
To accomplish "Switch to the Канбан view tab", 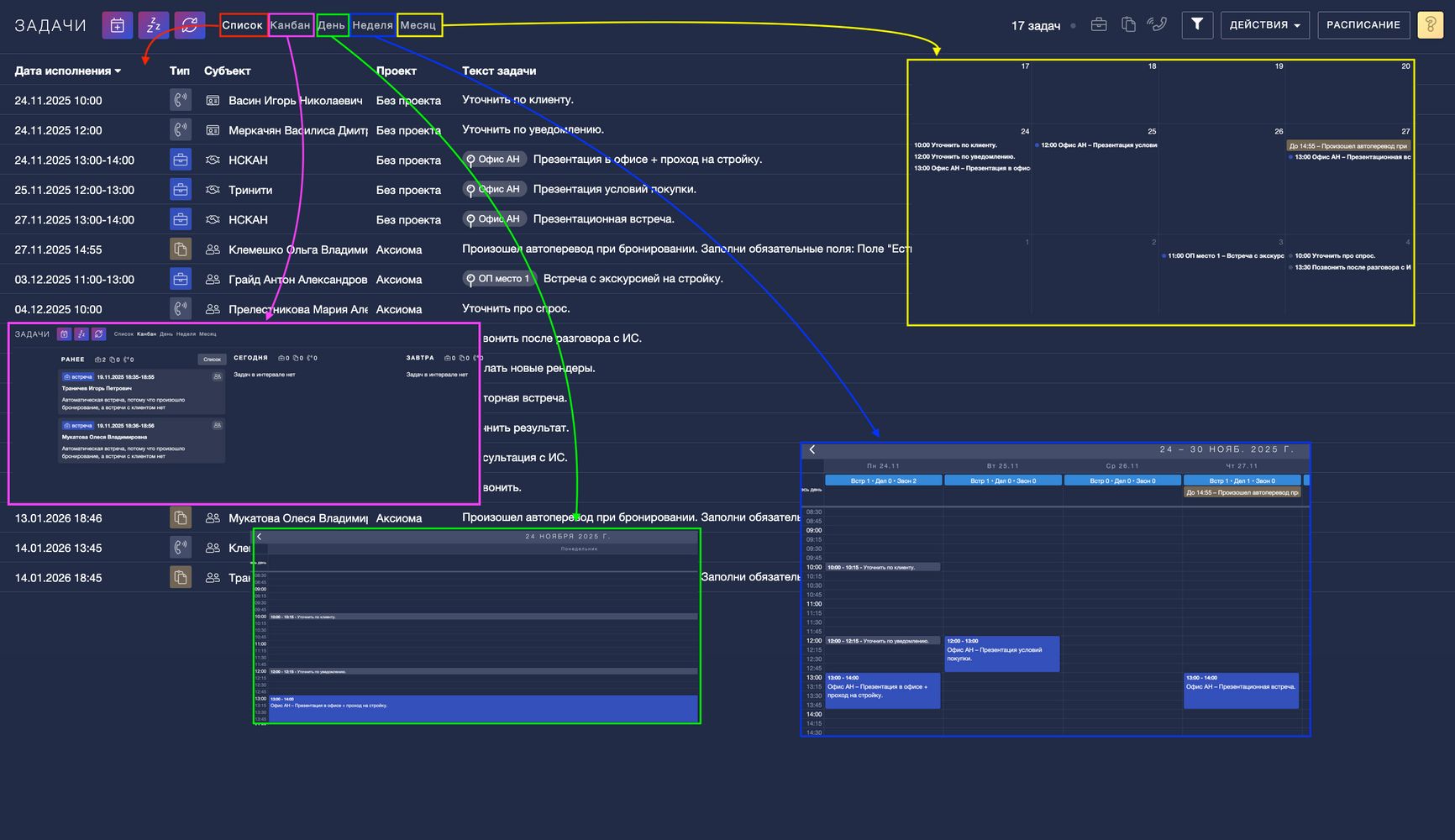I will [291, 25].
